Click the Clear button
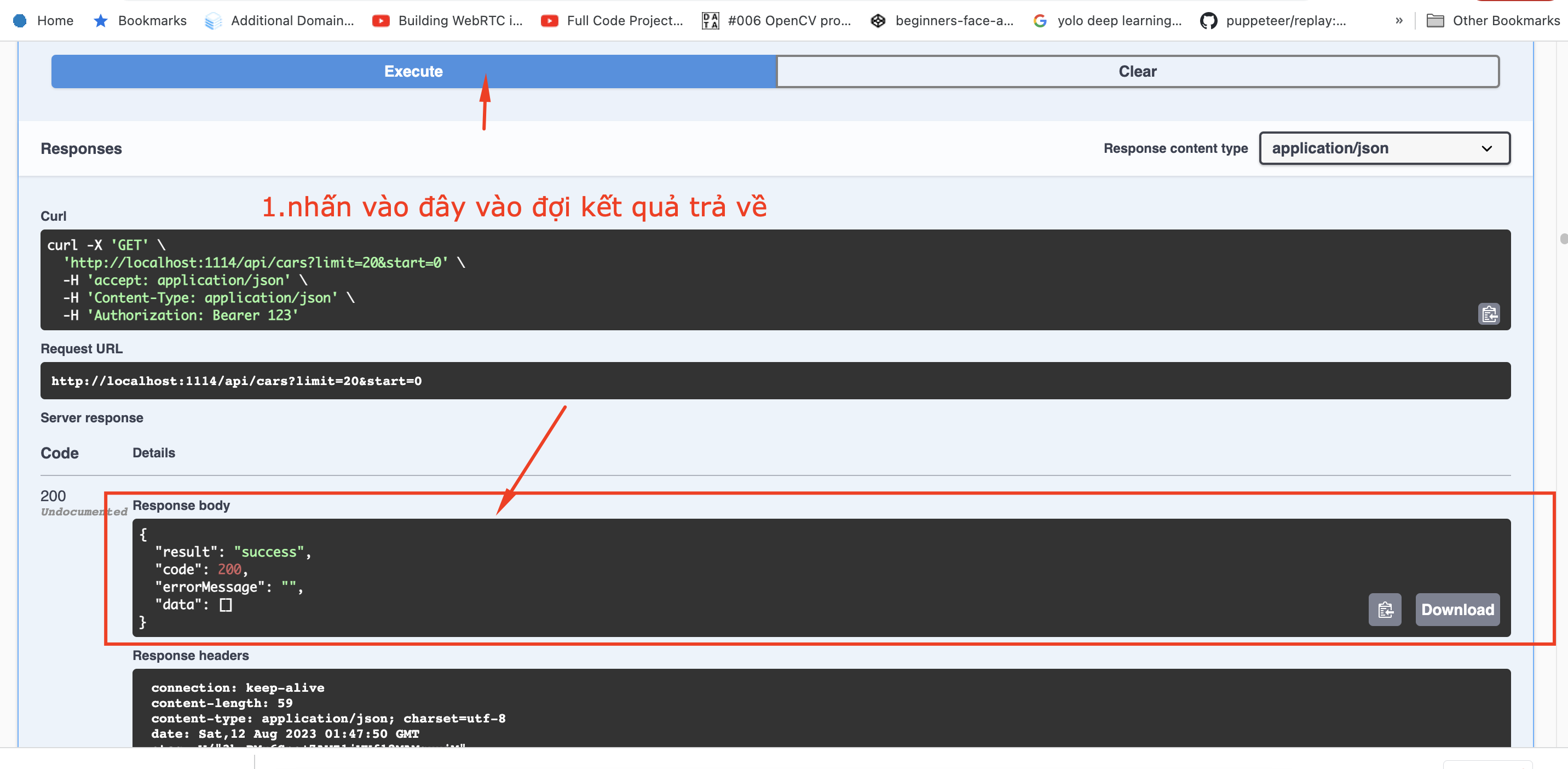The image size is (1568, 769). [1137, 71]
